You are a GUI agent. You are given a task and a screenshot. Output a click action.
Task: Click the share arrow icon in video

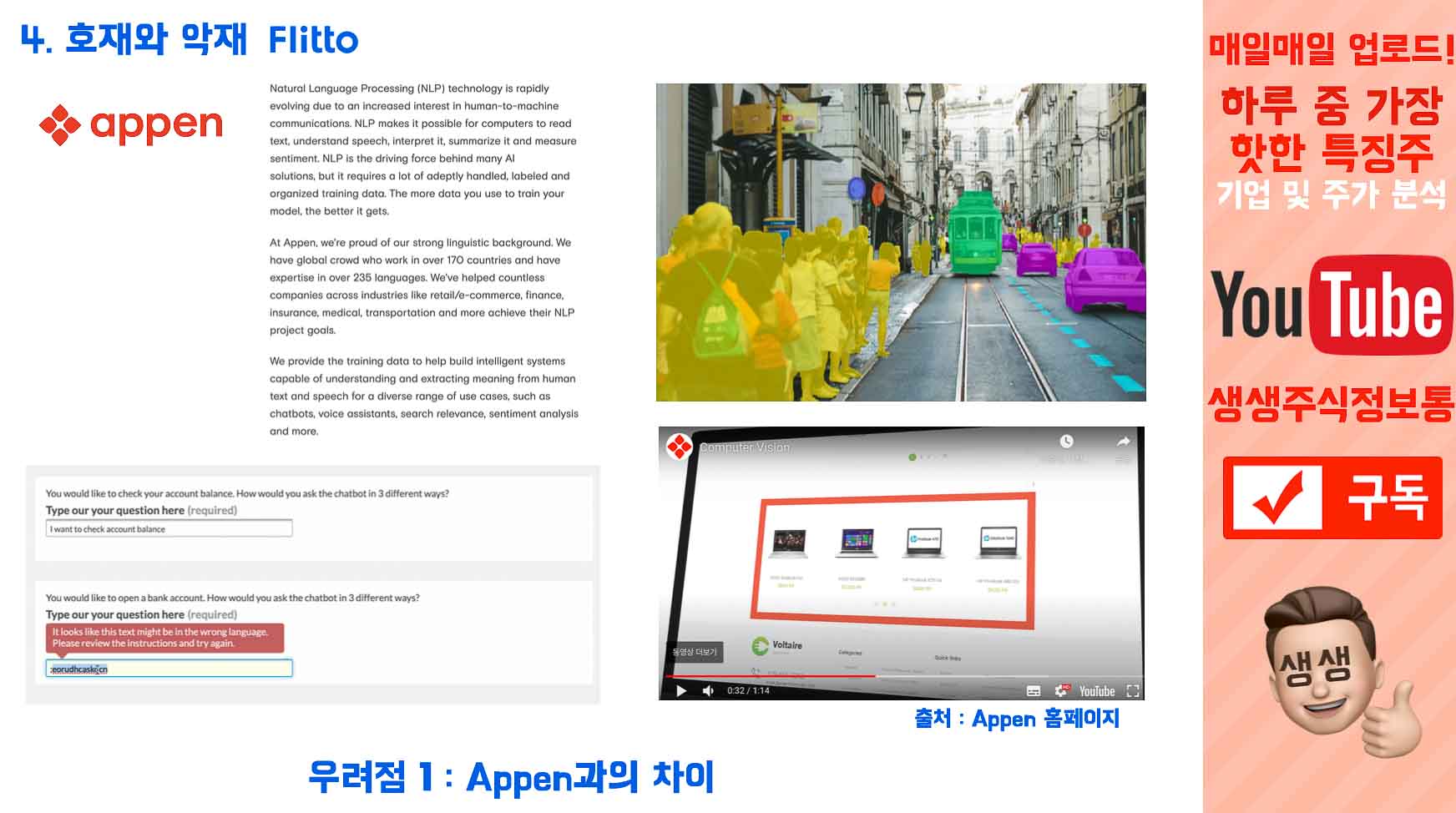tap(1123, 441)
